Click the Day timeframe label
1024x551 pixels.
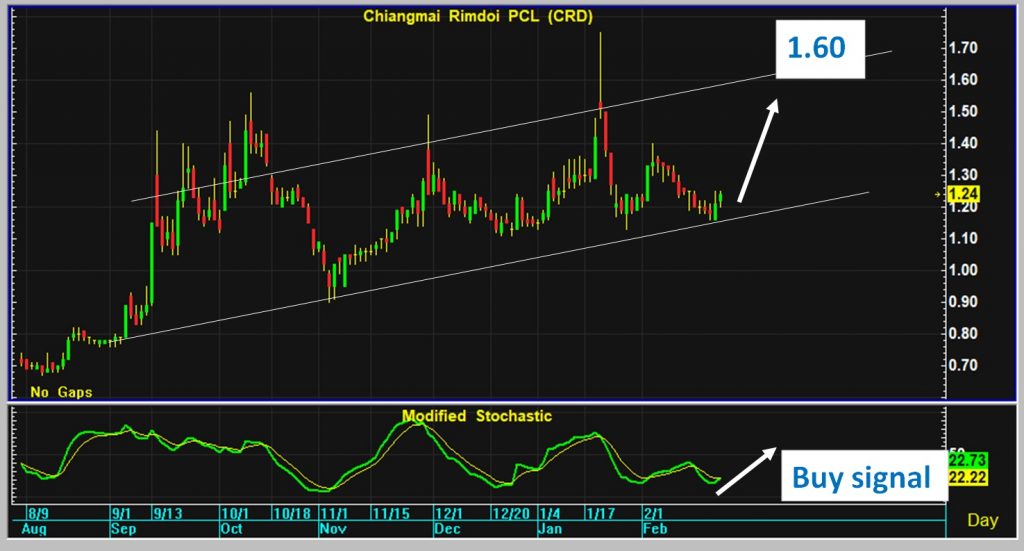tap(982, 520)
